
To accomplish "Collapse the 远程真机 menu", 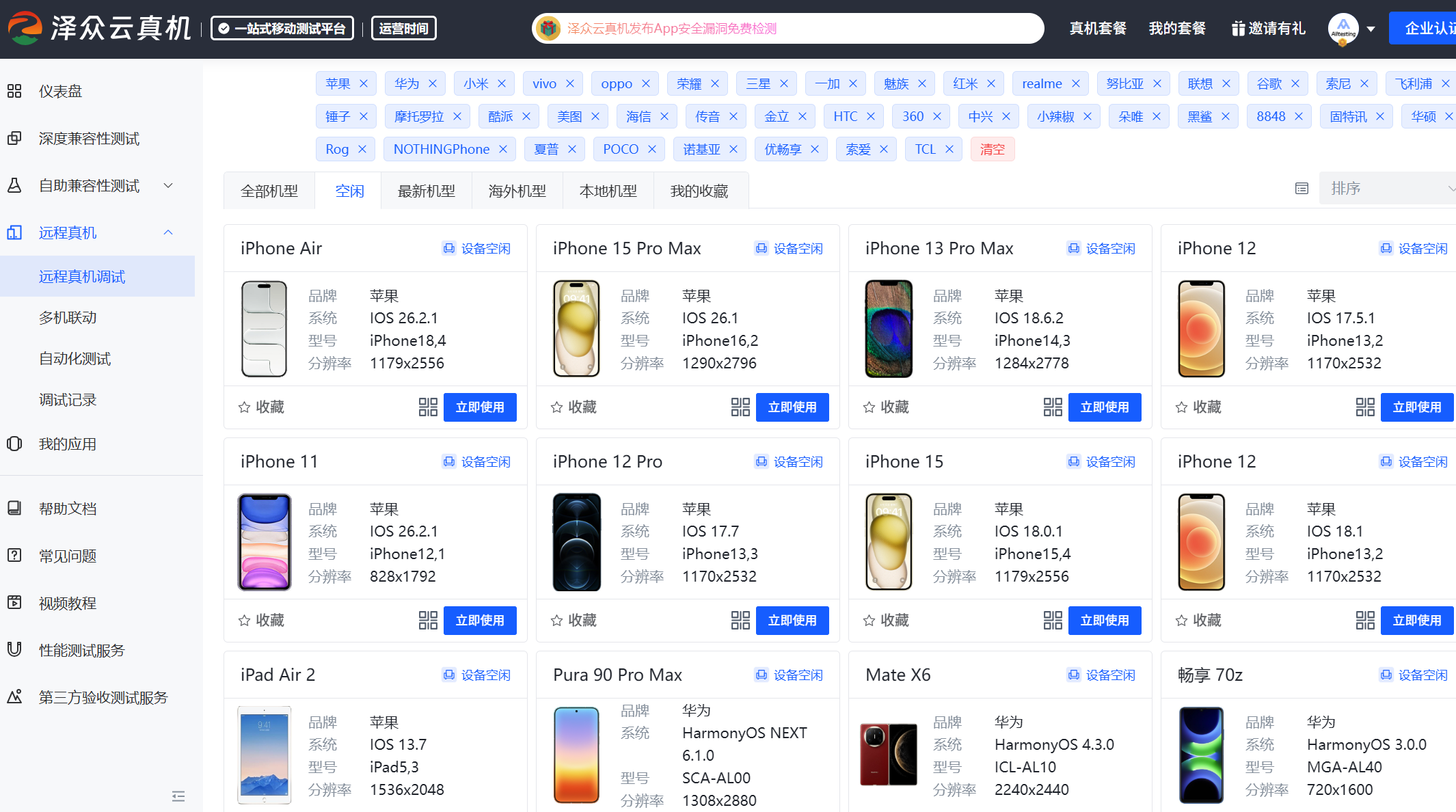I will pyautogui.click(x=168, y=232).
